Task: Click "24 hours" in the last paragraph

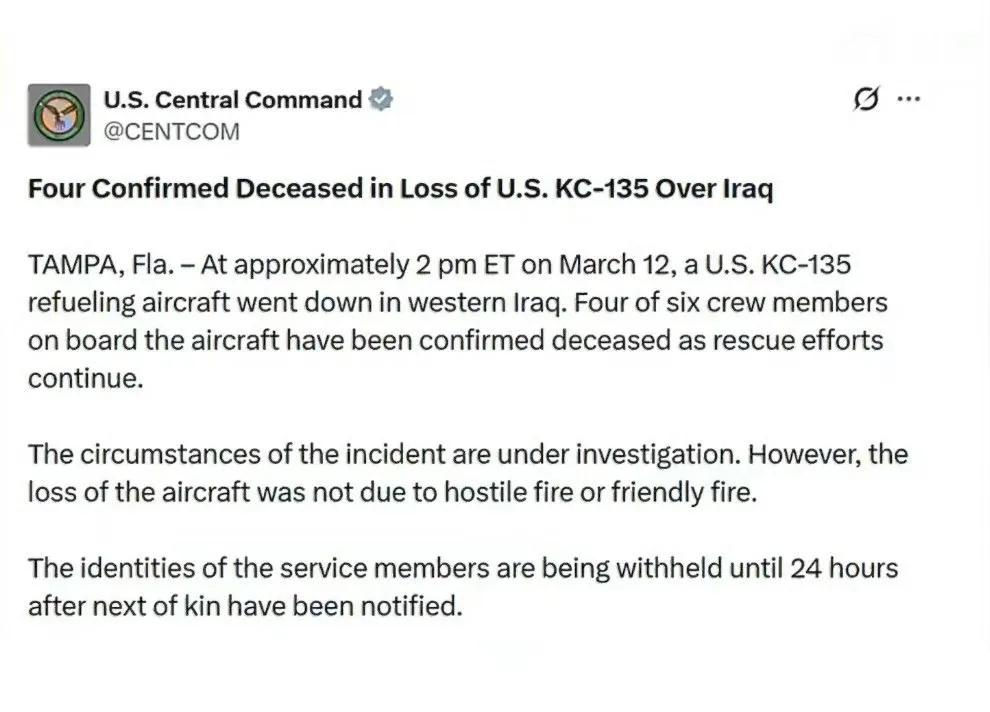Action: tap(843, 569)
